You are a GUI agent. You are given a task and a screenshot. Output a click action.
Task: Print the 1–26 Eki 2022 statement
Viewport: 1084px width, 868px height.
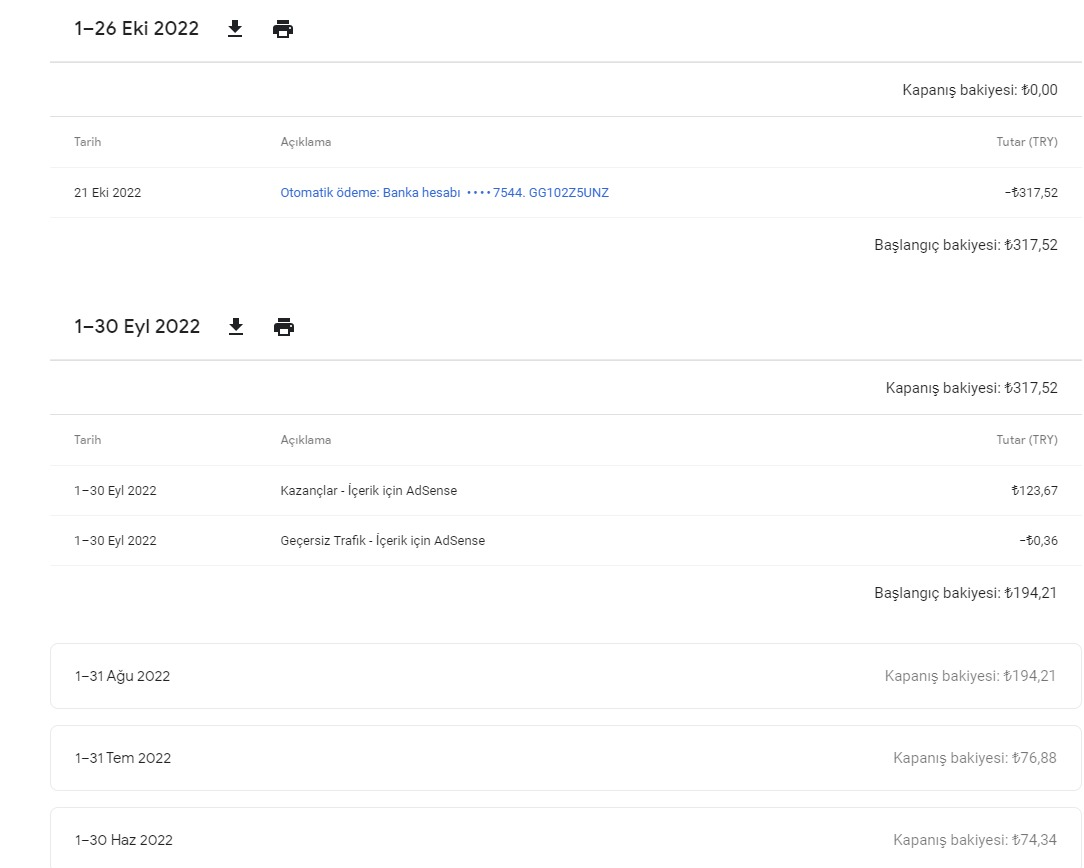[283, 29]
